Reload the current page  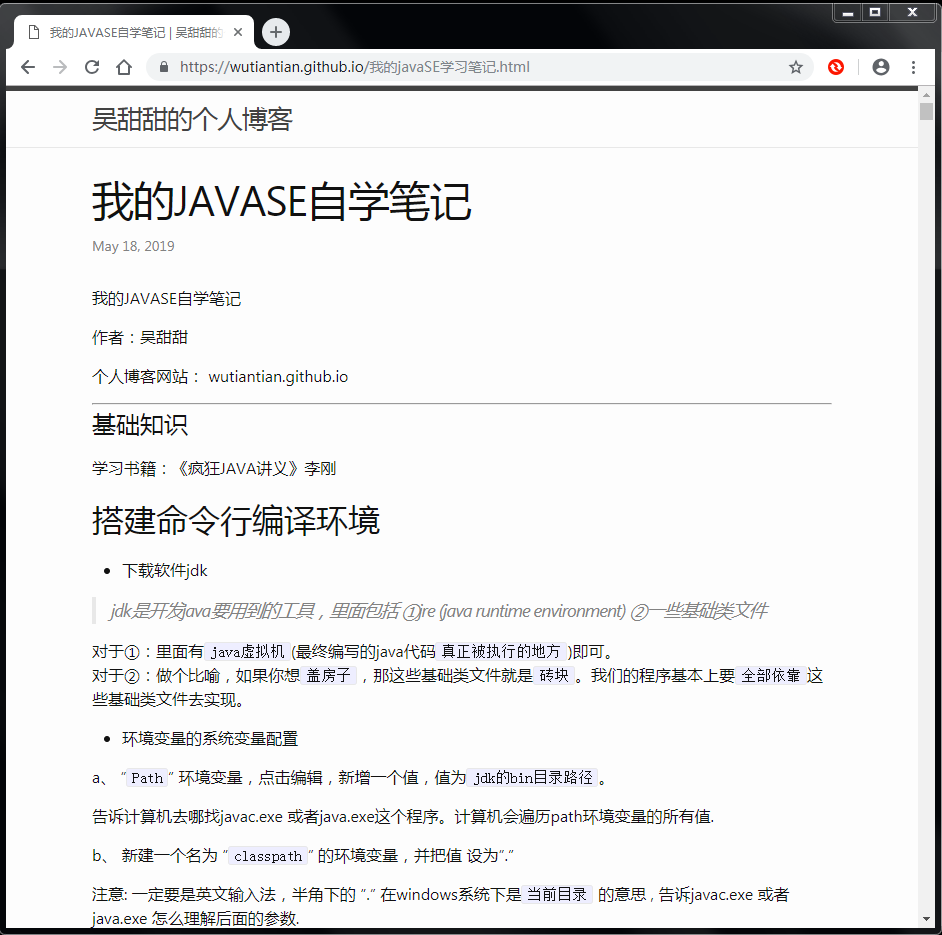tap(92, 67)
